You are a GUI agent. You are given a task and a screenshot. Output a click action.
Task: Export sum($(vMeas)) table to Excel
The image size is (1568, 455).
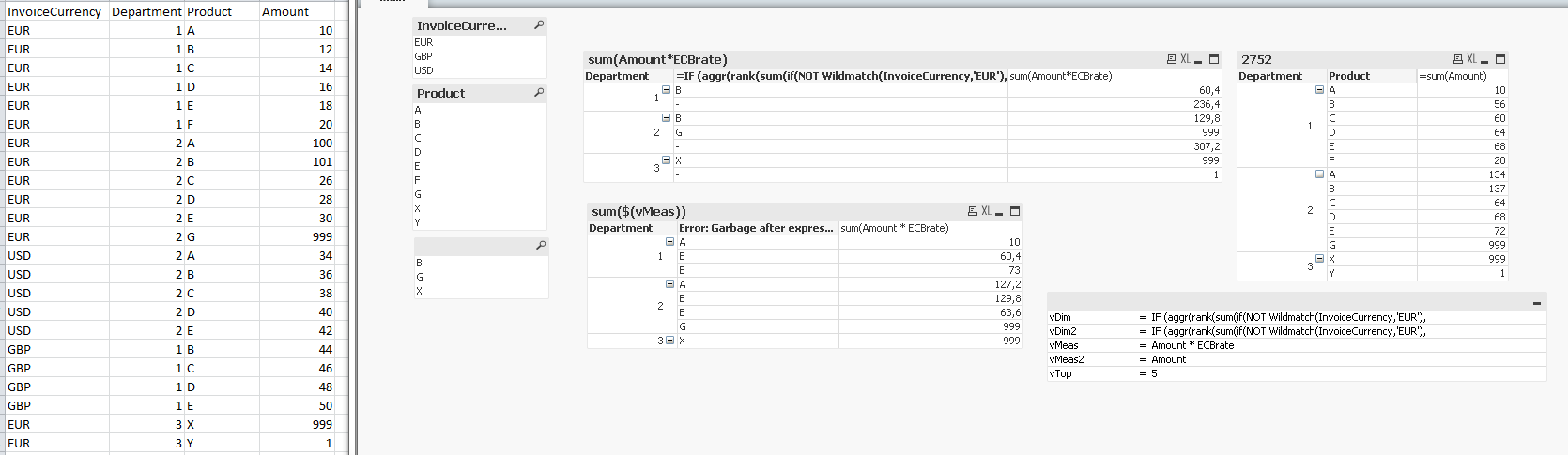pyautogui.click(x=986, y=211)
